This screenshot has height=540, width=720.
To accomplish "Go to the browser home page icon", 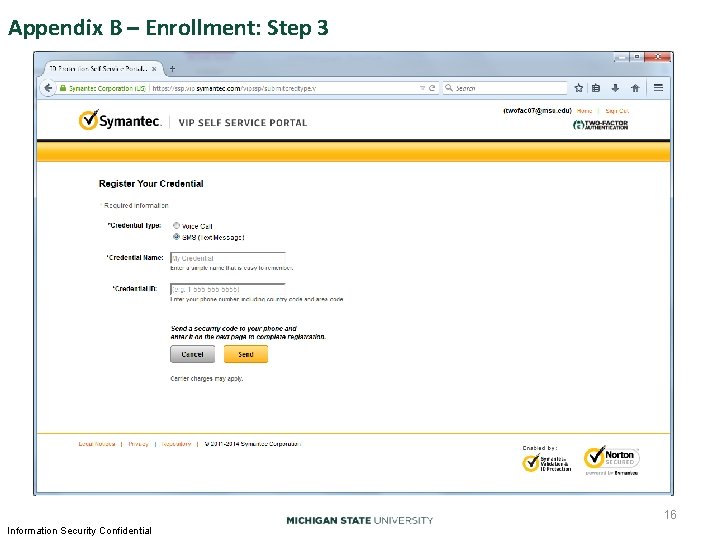I will coord(635,88).
